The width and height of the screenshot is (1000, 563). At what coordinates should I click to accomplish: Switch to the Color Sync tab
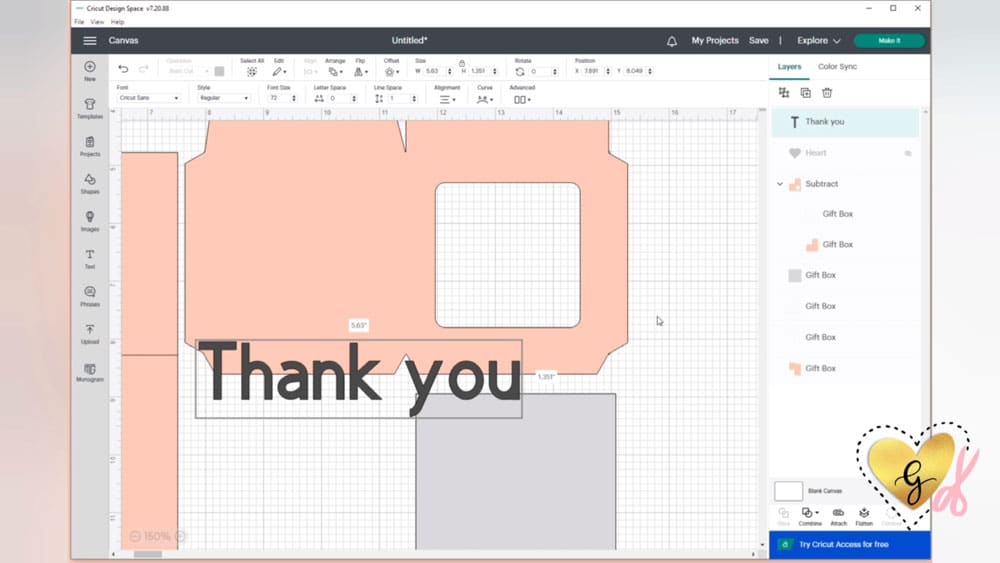(837, 67)
